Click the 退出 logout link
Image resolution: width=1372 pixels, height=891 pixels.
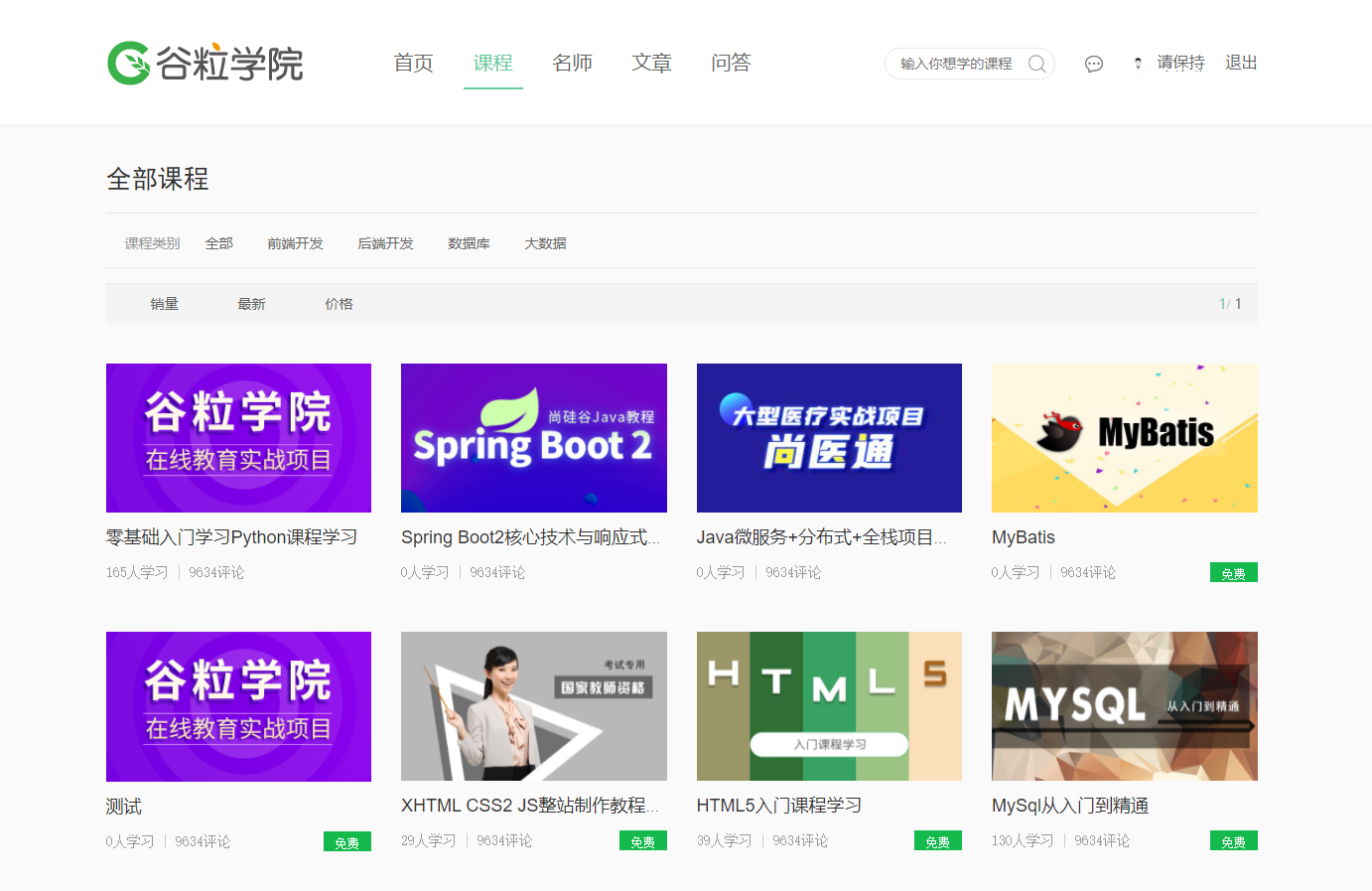(1241, 63)
